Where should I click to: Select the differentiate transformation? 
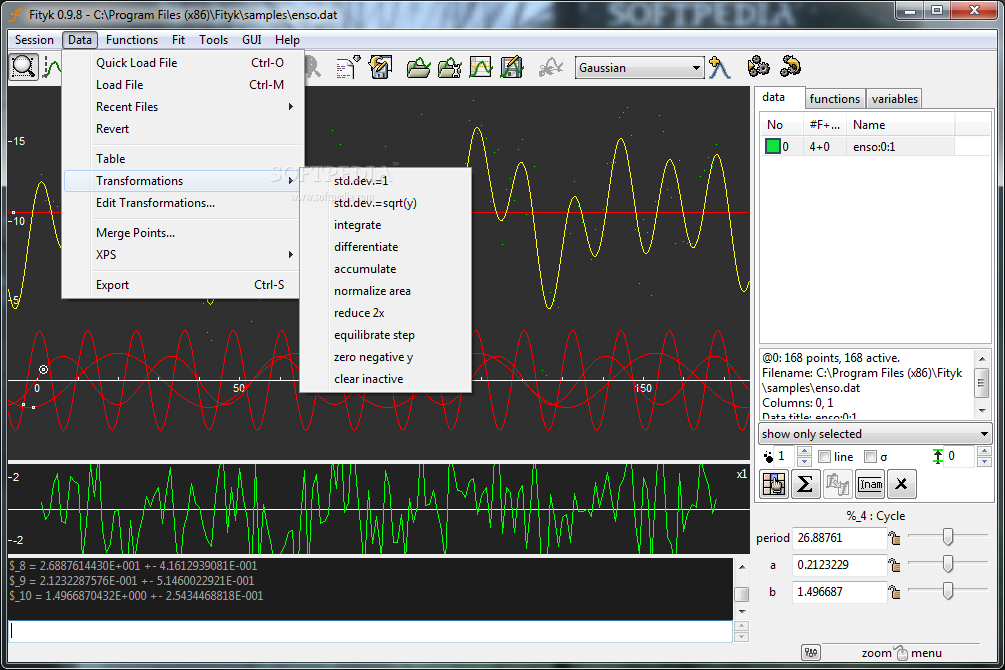pyautogui.click(x=386, y=247)
